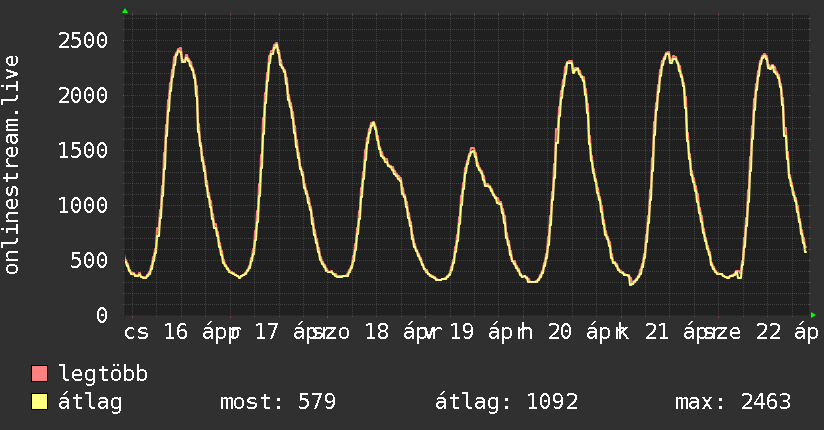Click the pink legtöbb legend swatch
The height and width of the screenshot is (430, 824).
(x=39, y=373)
